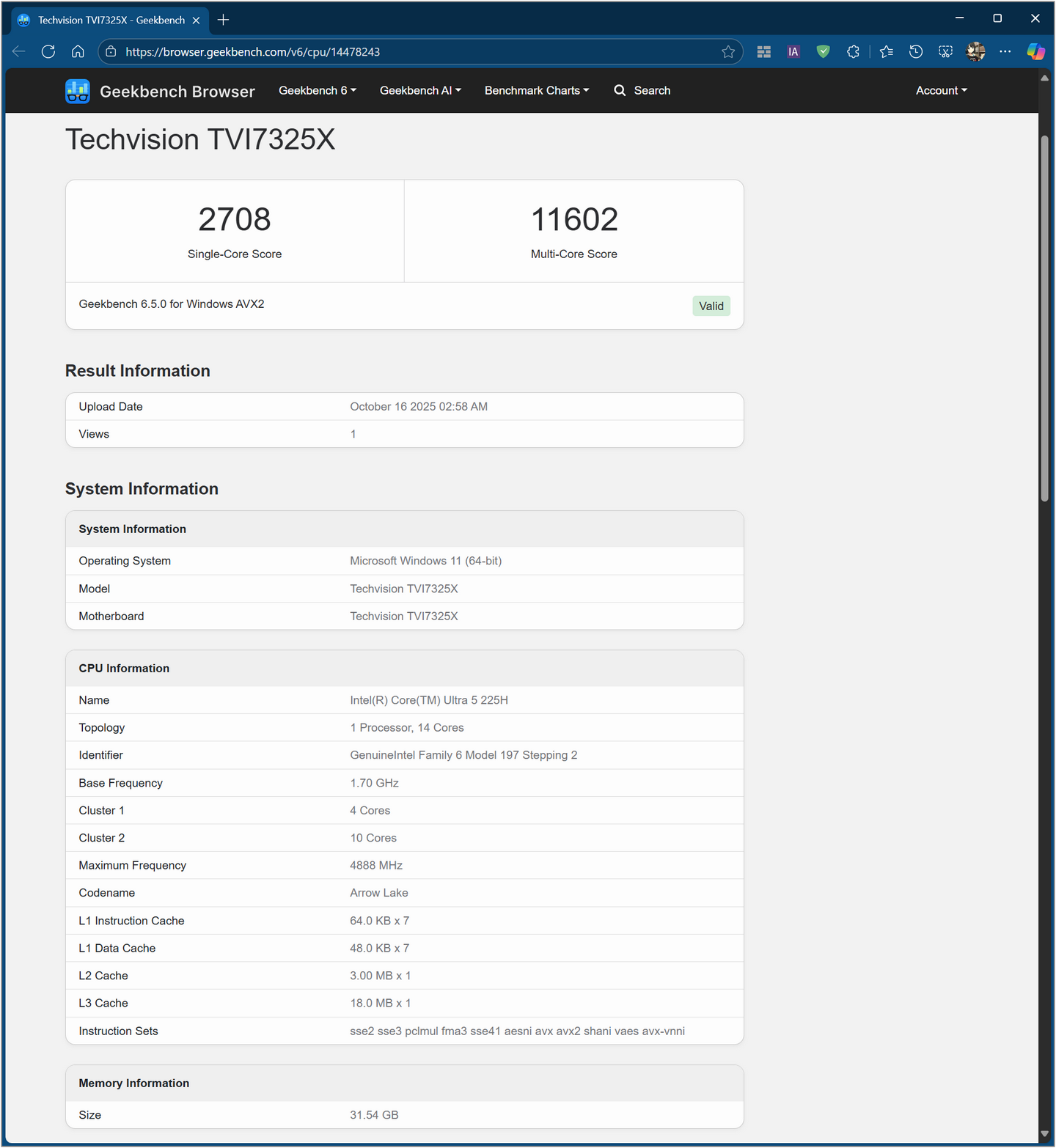Click the scrollbar down arrow
The width and height of the screenshot is (1056, 1148).
click(x=1044, y=1134)
